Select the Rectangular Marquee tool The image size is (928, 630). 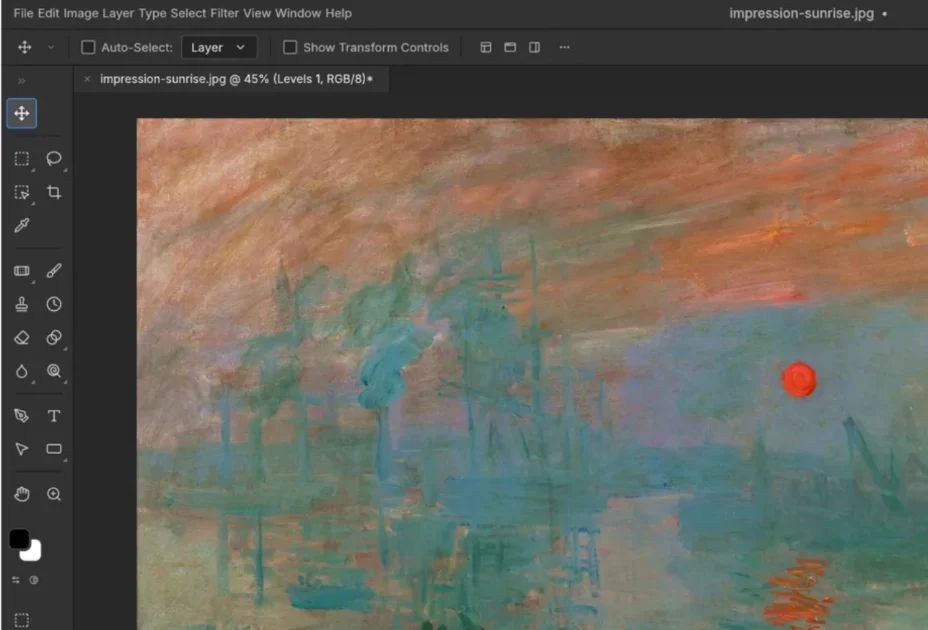click(22, 159)
